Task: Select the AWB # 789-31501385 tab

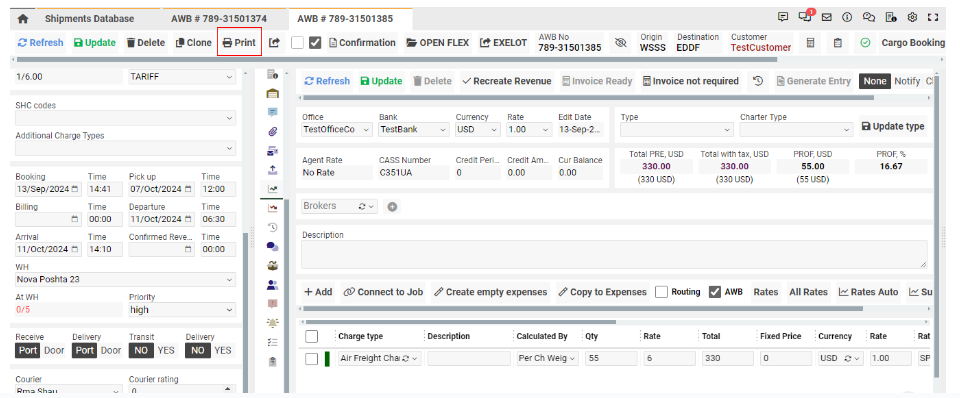Action: 345,19
